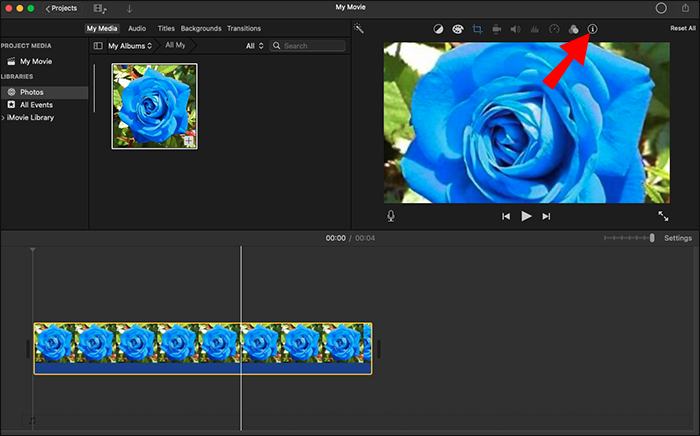Open the All filter dropdown
This screenshot has width=700, height=436.
click(x=255, y=46)
